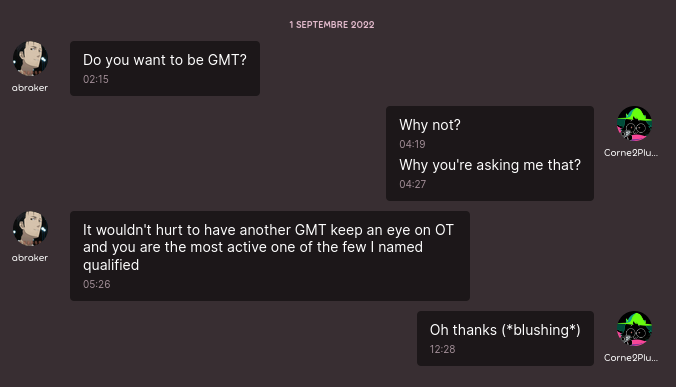Select the 'It wouldn't hurt to have another GMT' line
Viewport: 676px width, 387px height.
(x=268, y=230)
